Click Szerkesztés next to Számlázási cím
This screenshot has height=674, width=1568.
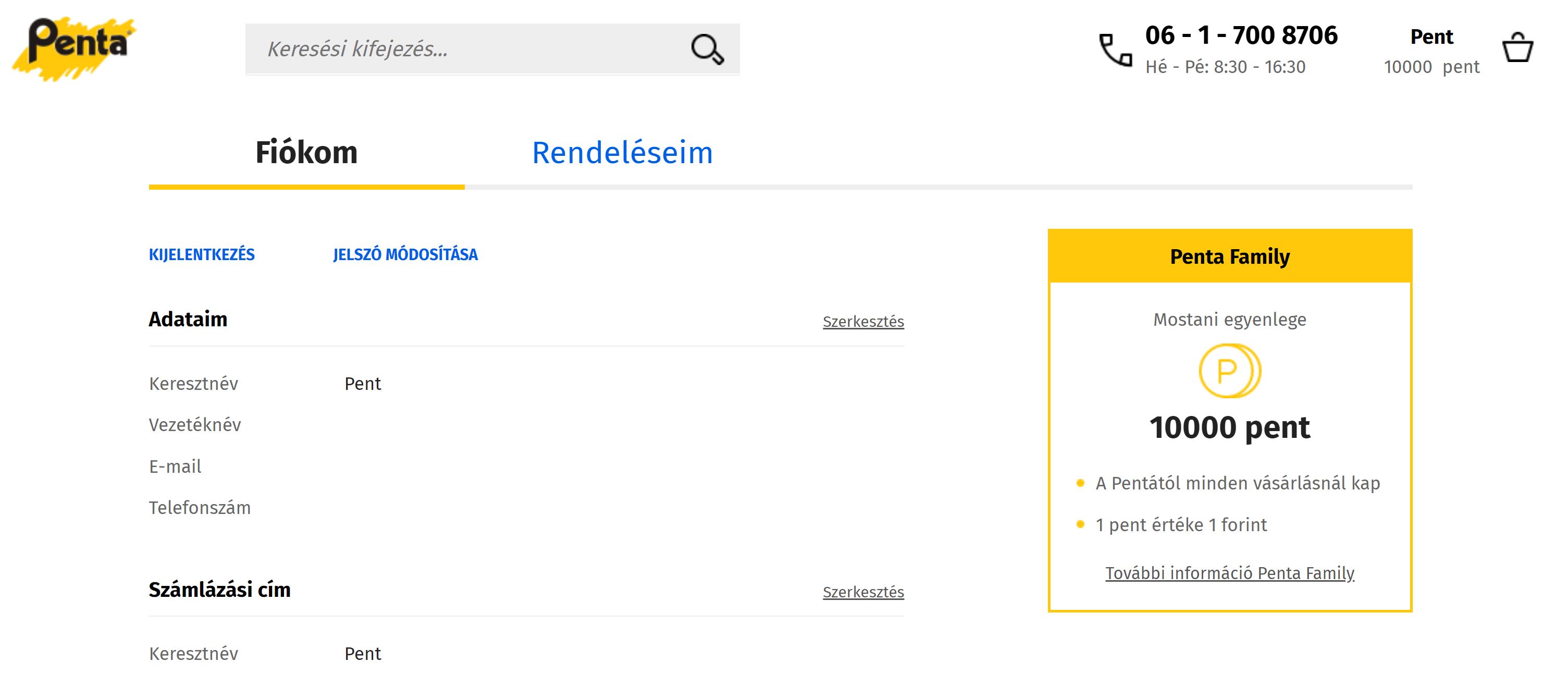click(x=863, y=592)
